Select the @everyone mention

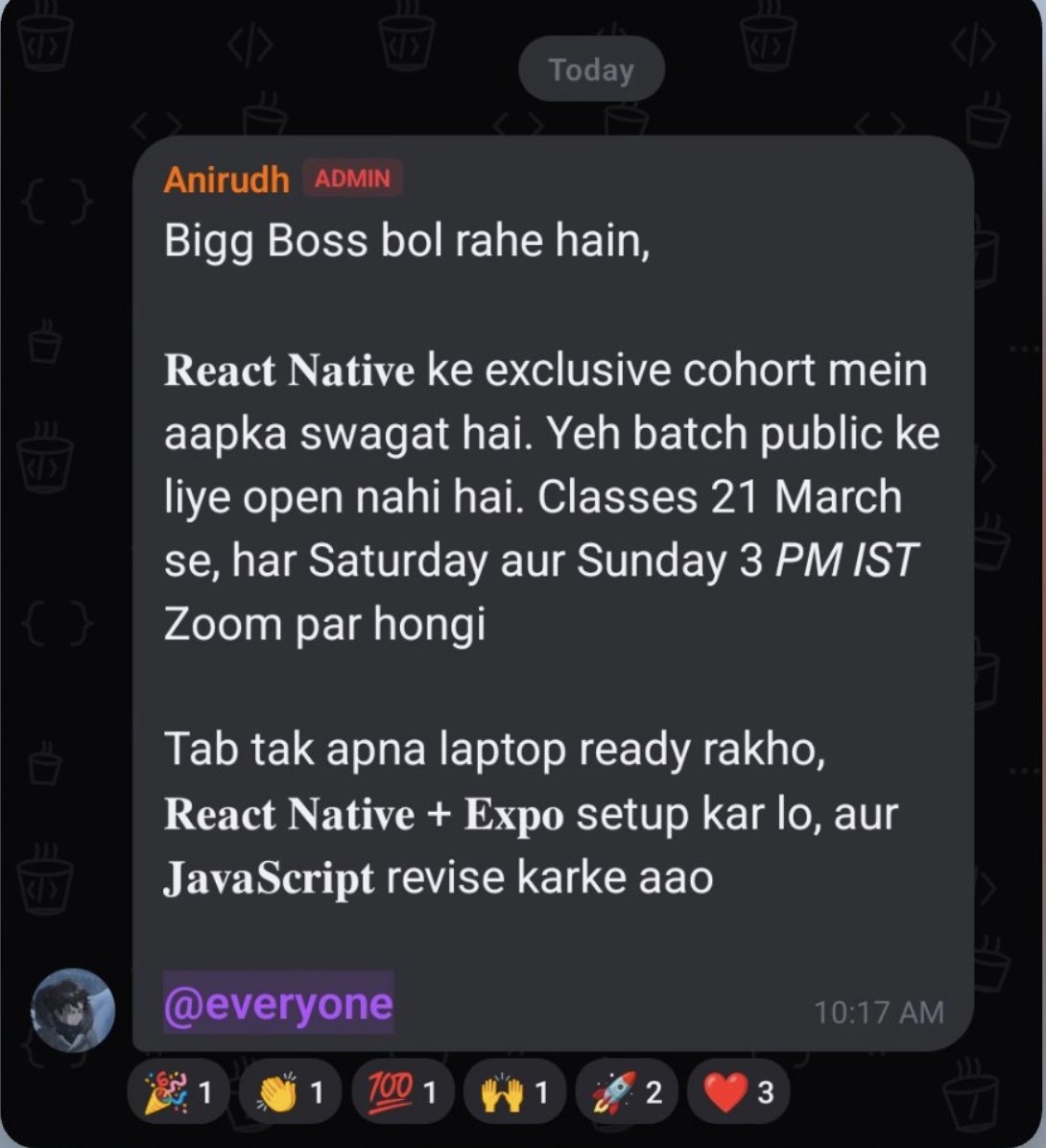pyautogui.click(x=278, y=1002)
